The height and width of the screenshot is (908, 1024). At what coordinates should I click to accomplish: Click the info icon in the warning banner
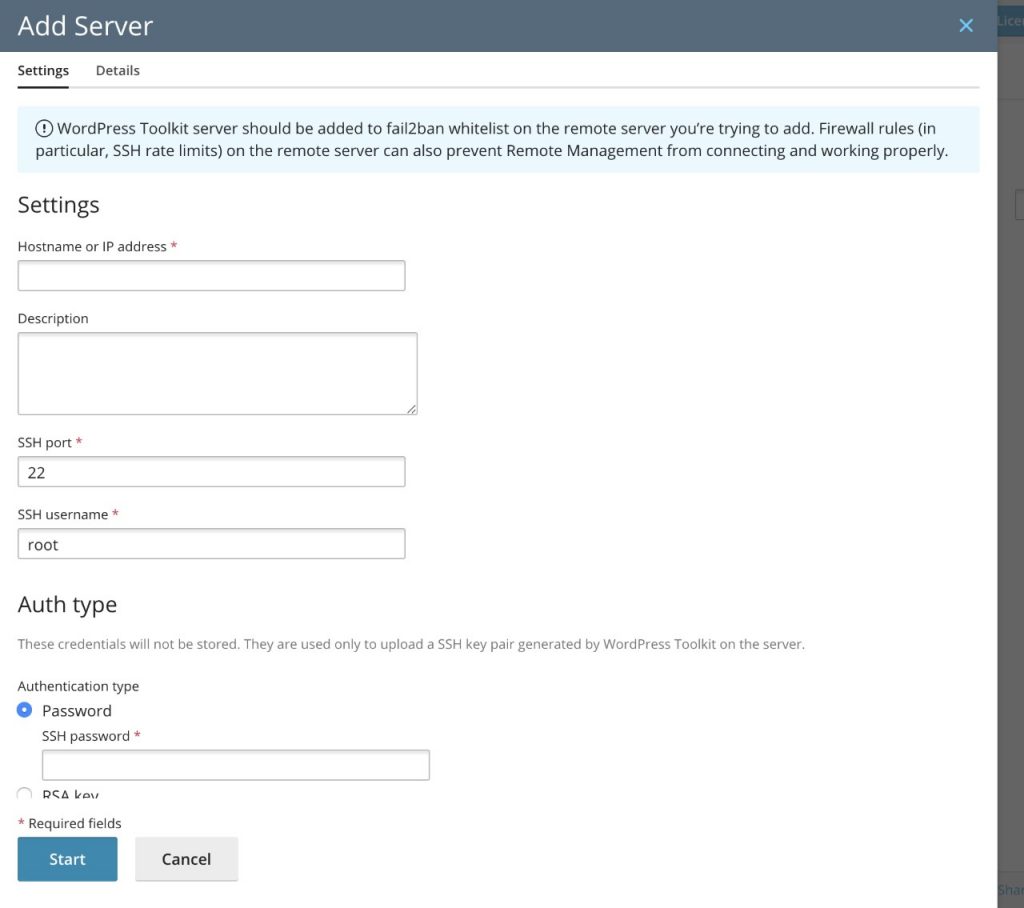44,128
